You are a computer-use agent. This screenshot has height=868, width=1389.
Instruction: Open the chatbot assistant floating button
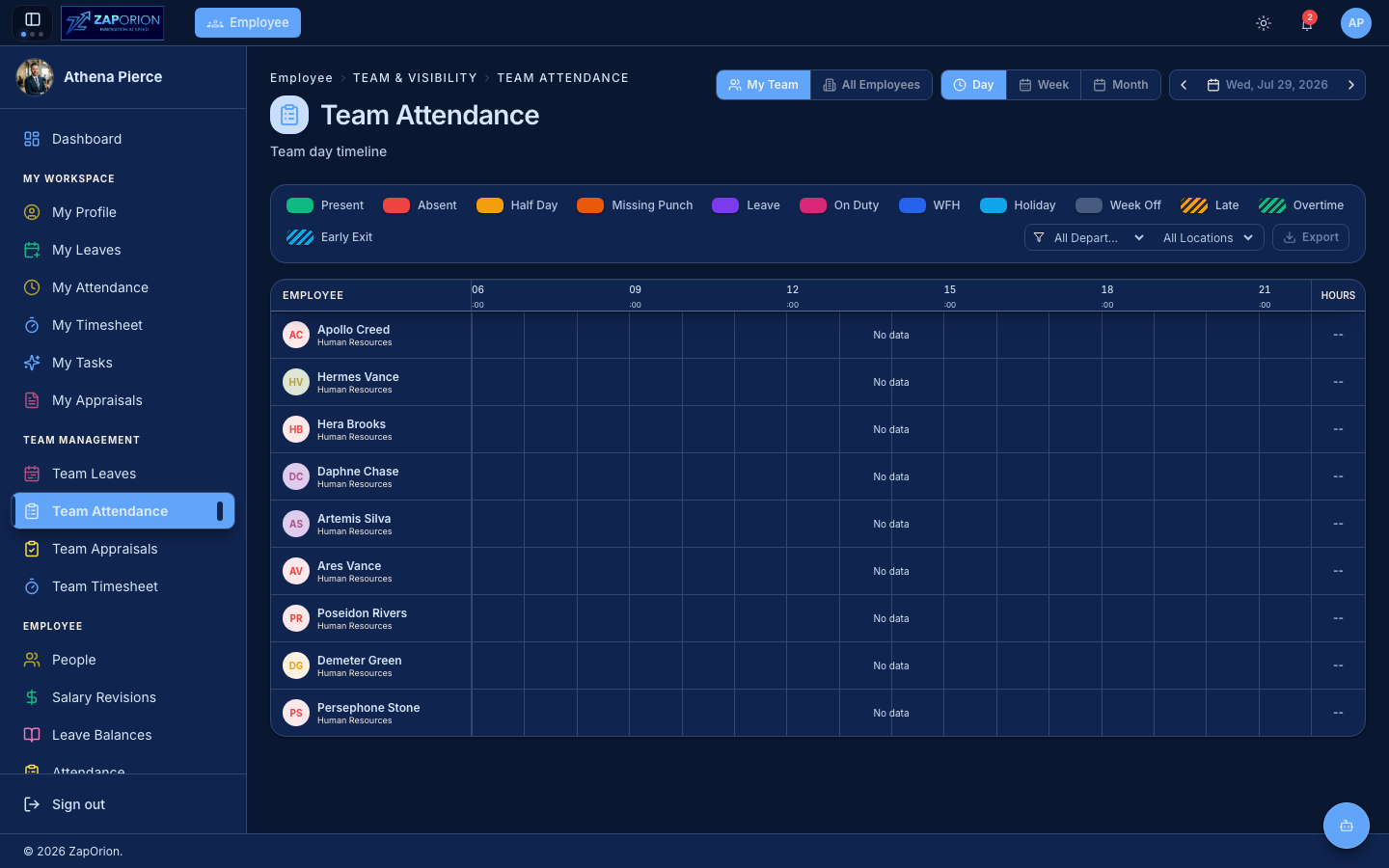(x=1347, y=826)
